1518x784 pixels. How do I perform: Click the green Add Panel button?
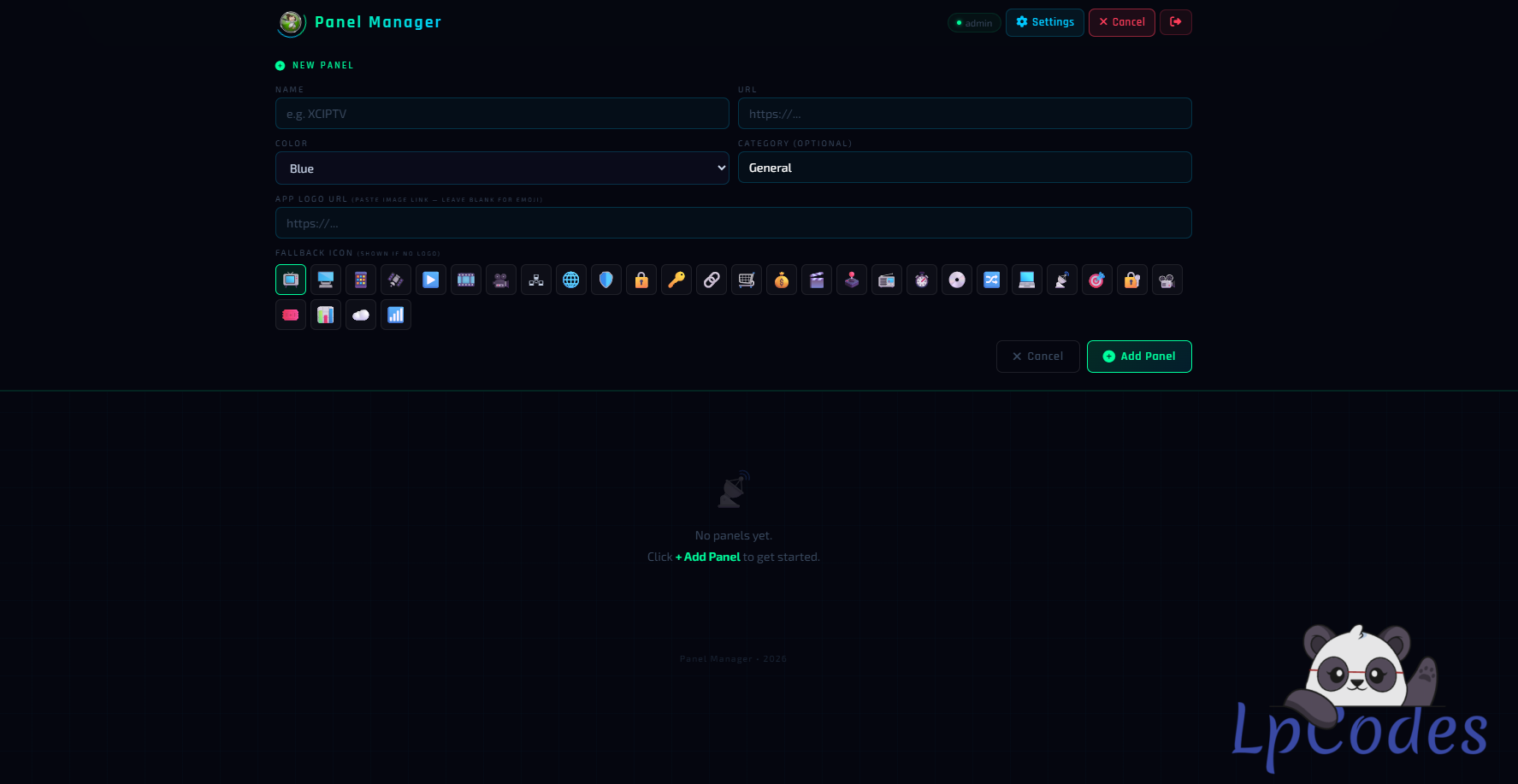[x=1138, y=357]
